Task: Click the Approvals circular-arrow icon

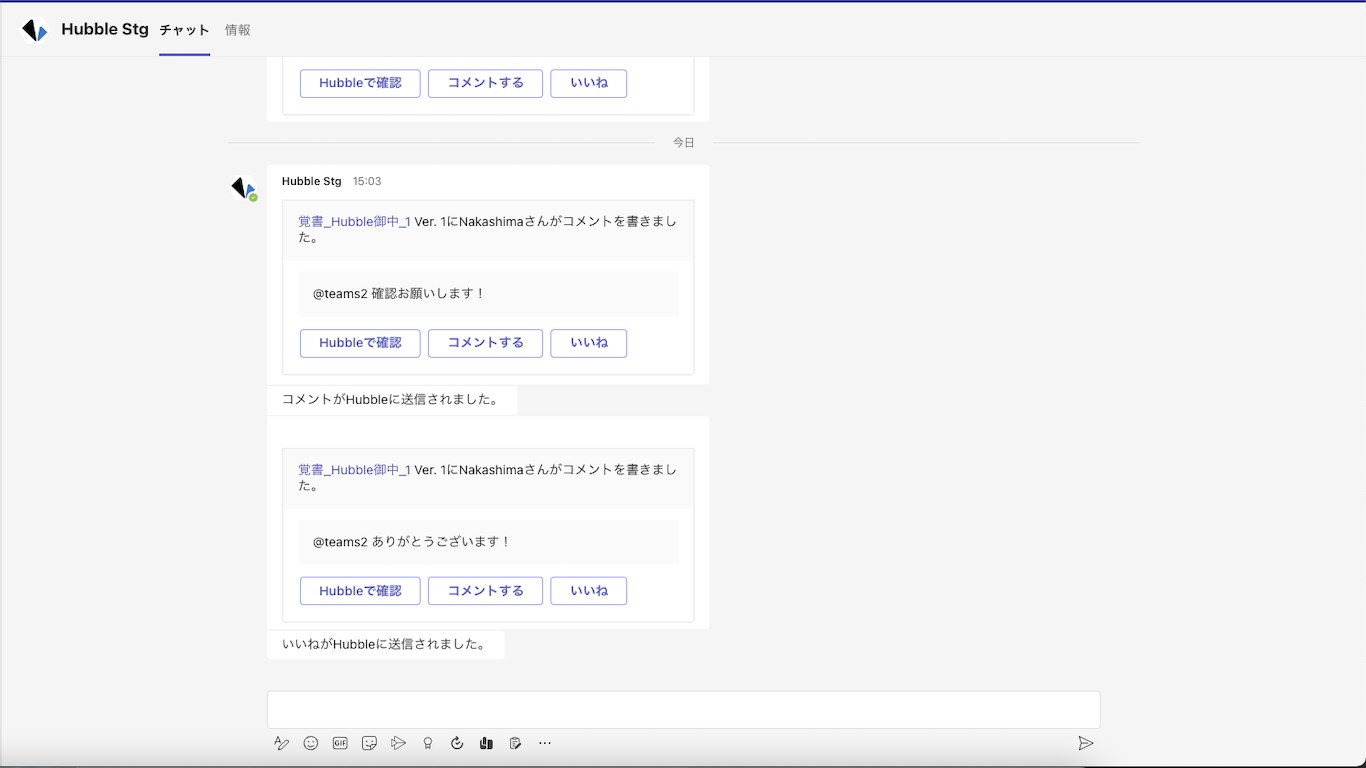Action: (x=457, y=743)
